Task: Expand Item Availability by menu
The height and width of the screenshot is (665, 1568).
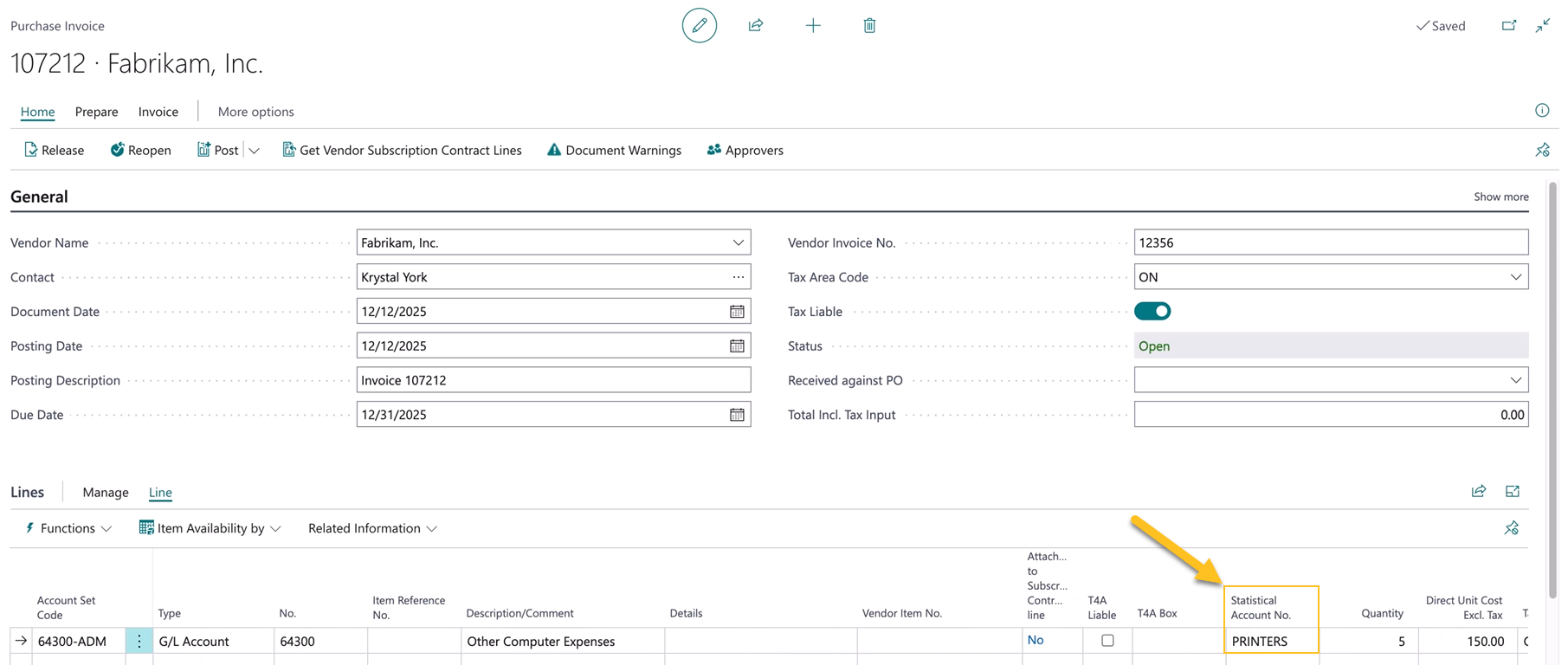Action: tap(210, 528)
